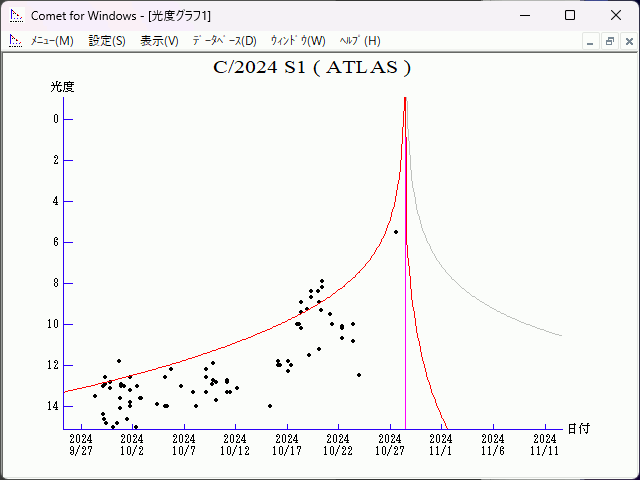Click the Comet for Windows title bar icon
640x480 pixels.
[x=15, y=16]
